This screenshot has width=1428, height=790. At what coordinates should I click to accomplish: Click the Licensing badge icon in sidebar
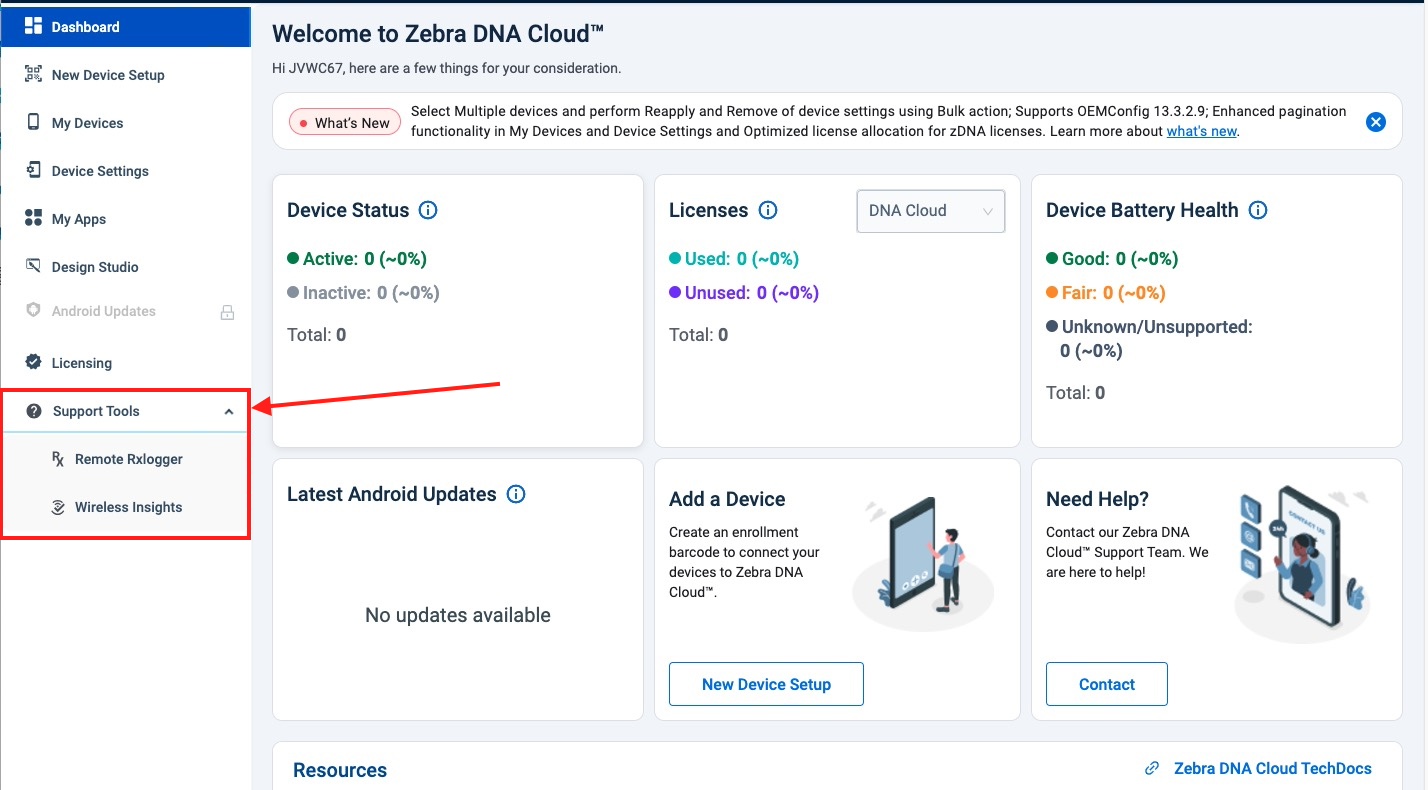click(x=34, y=363)
